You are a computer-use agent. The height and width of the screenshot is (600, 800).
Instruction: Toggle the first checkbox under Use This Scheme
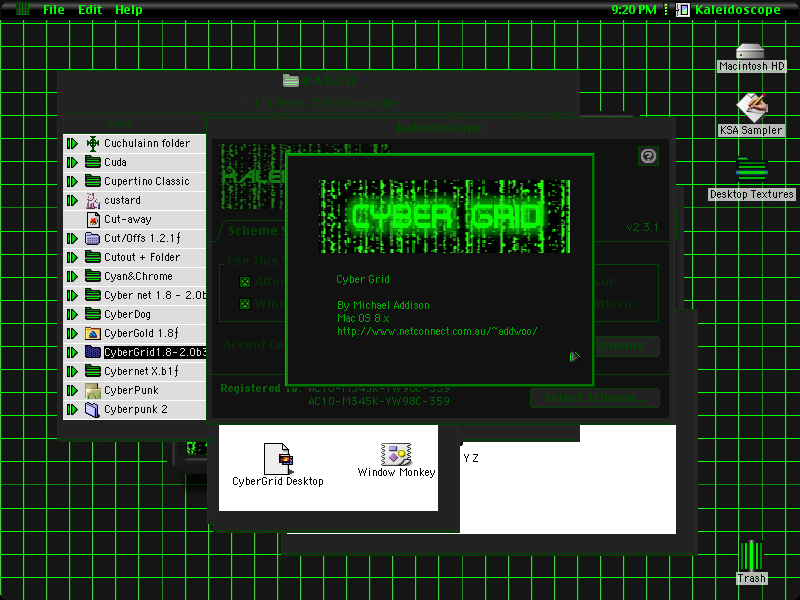(x=245, y=282)
